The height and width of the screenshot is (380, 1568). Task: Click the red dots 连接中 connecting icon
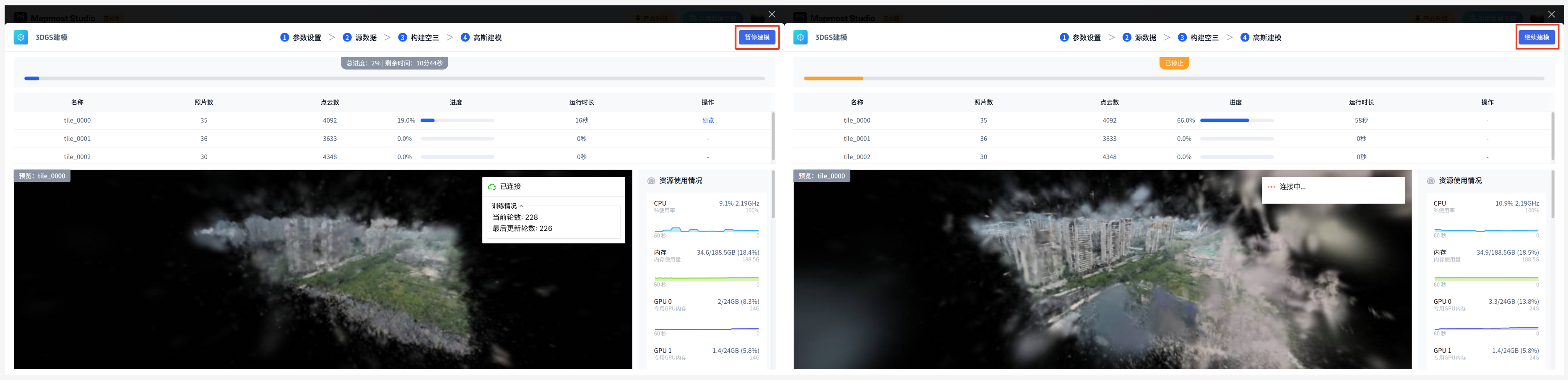pos(1271,187)
